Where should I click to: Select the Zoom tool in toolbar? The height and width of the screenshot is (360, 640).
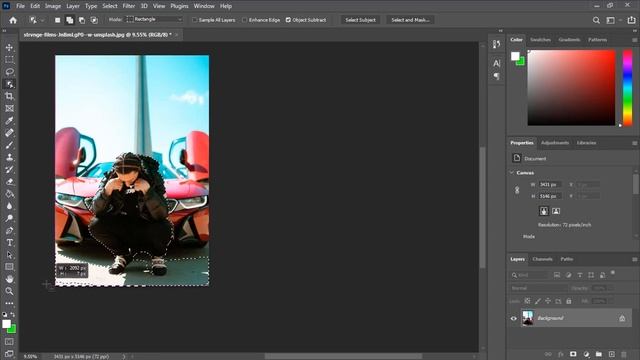pyautogui.click(x=9, y=291)
